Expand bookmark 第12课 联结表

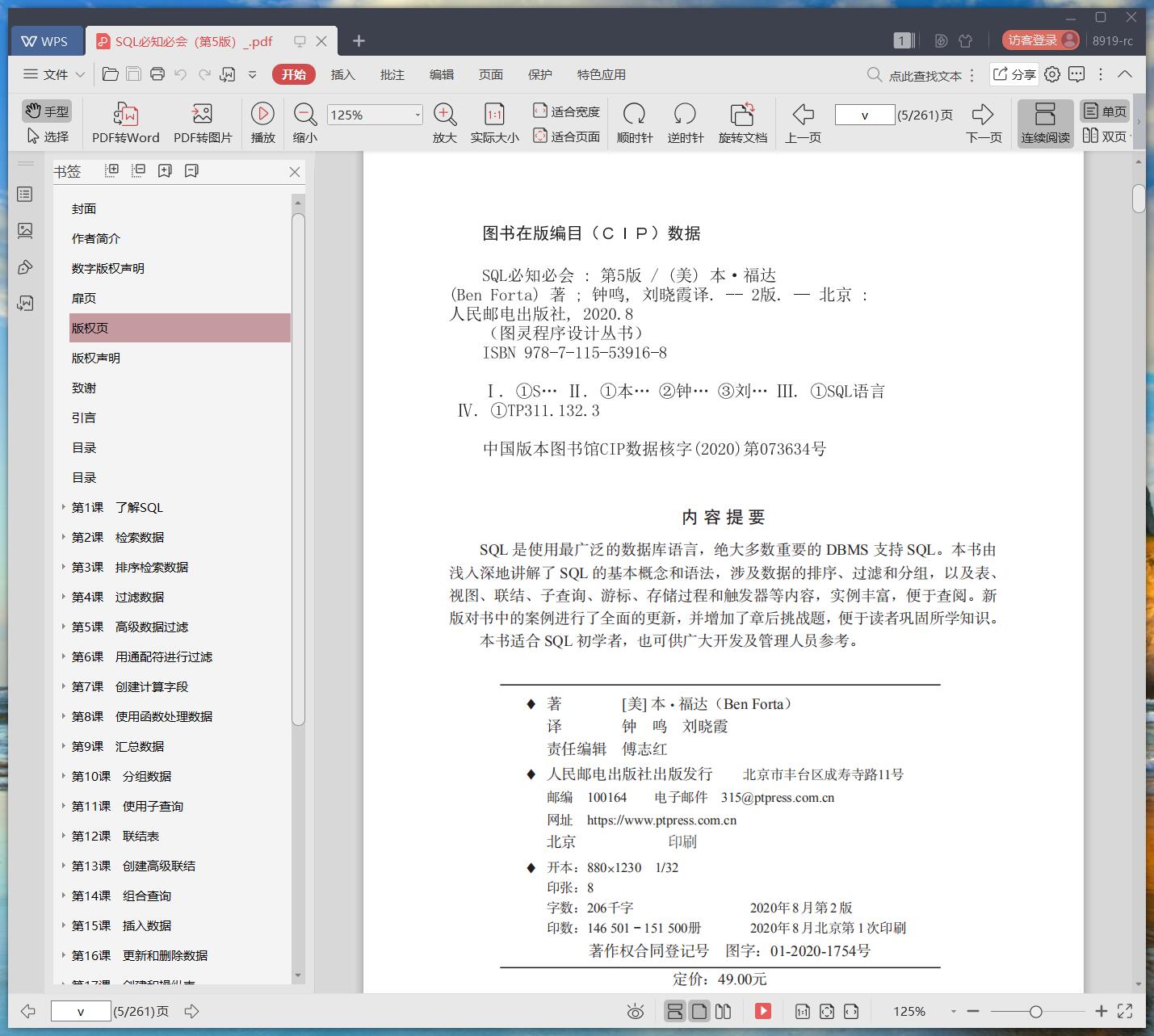(x=64, y=836)
